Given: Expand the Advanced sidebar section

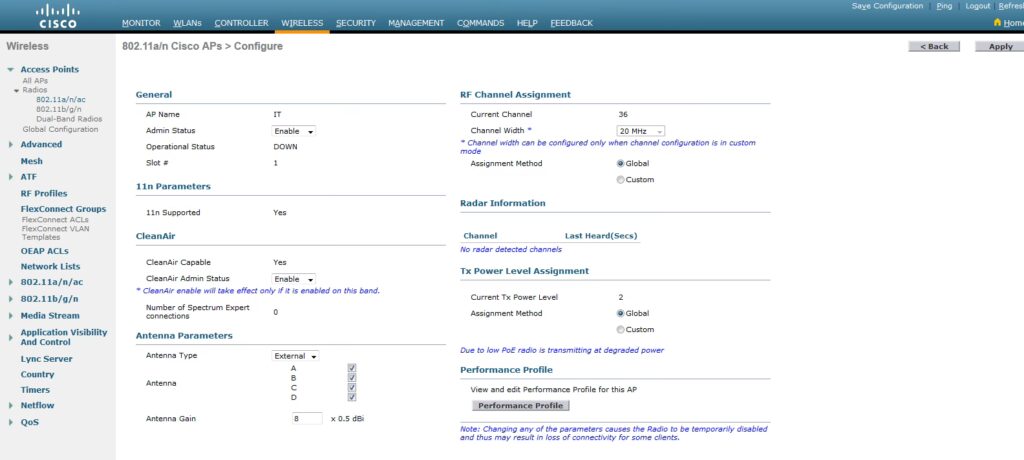Looking at the screenshot, I should coord(11,145).
